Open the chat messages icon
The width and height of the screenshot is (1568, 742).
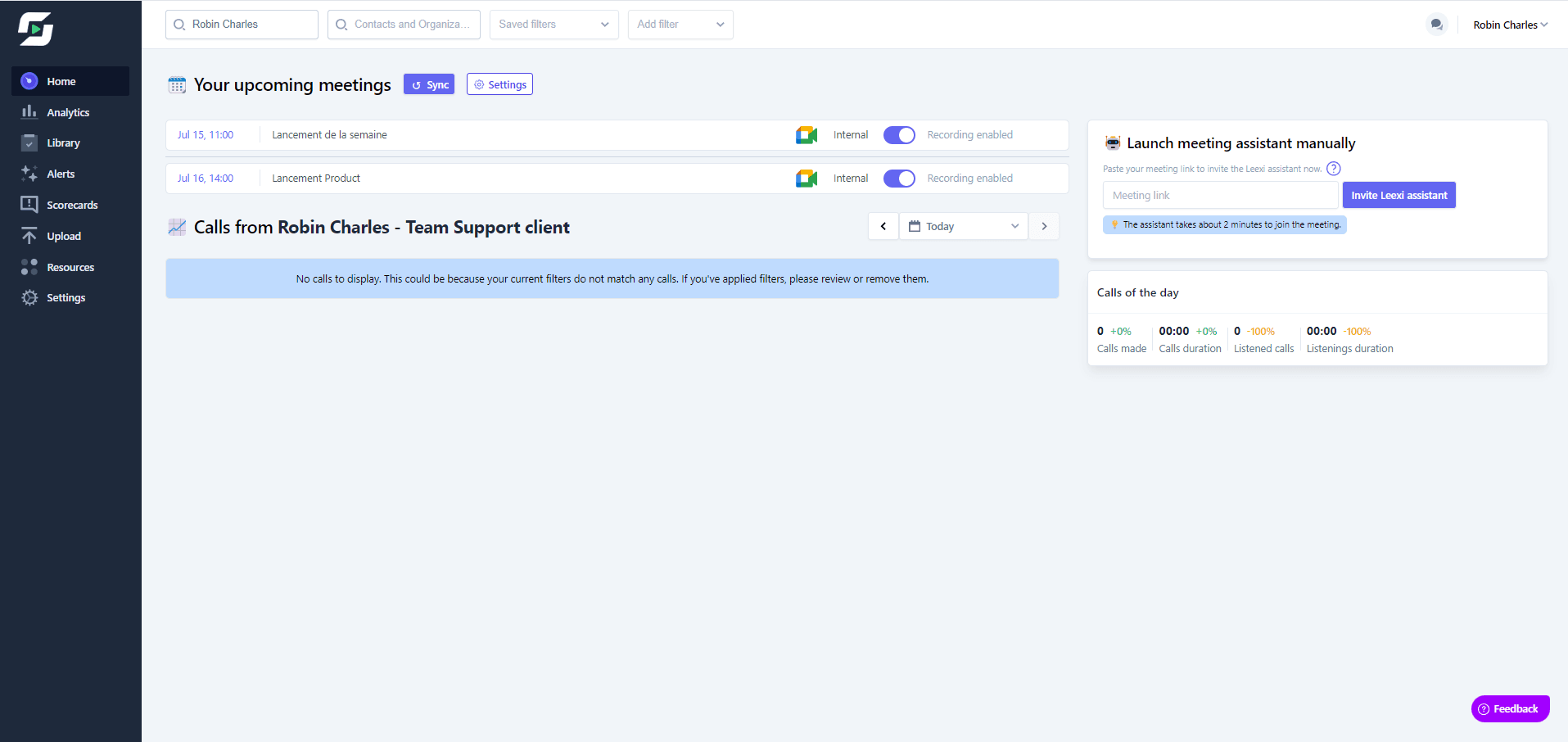(x=1436, y=25)
